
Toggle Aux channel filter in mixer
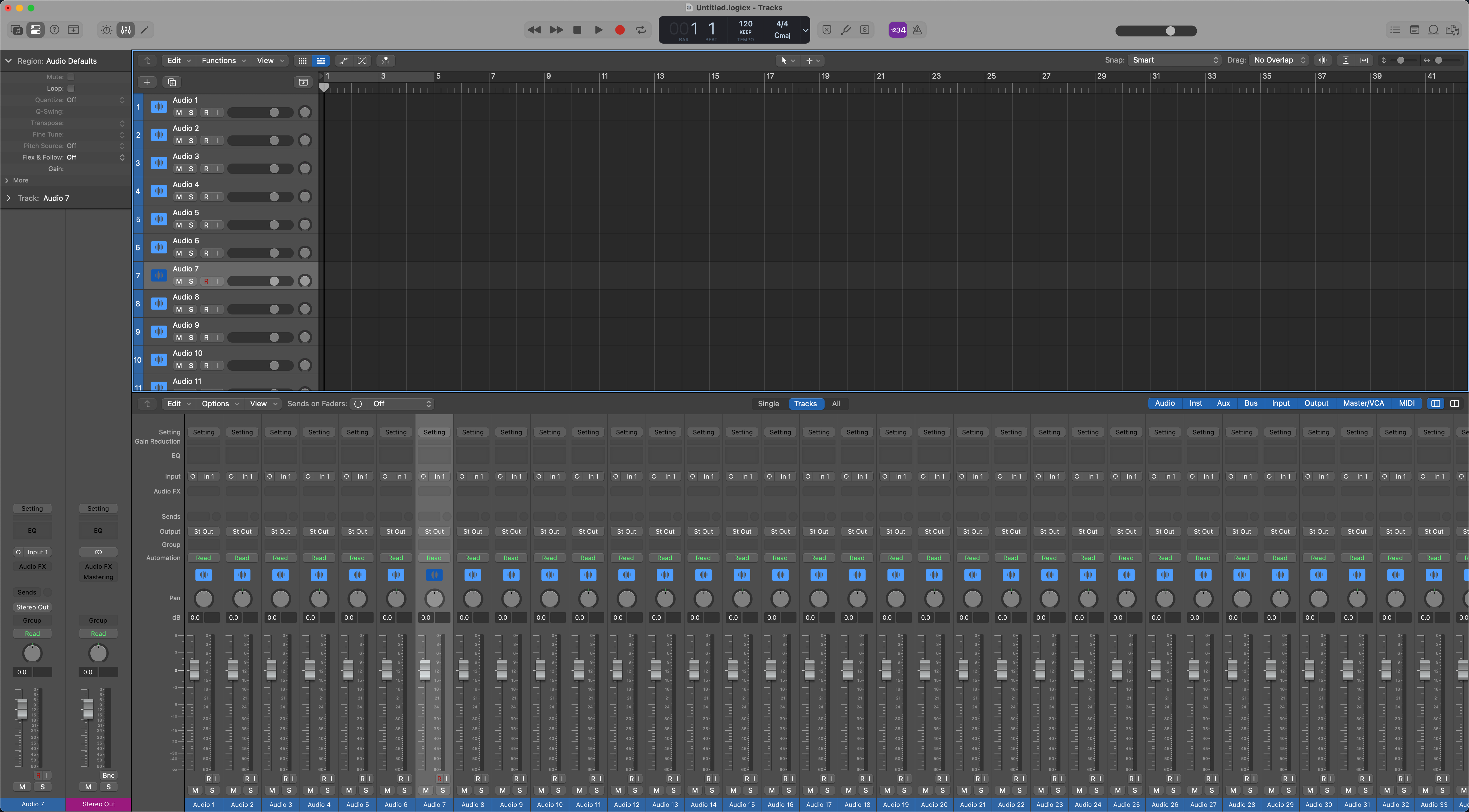tap(1223, 403)
